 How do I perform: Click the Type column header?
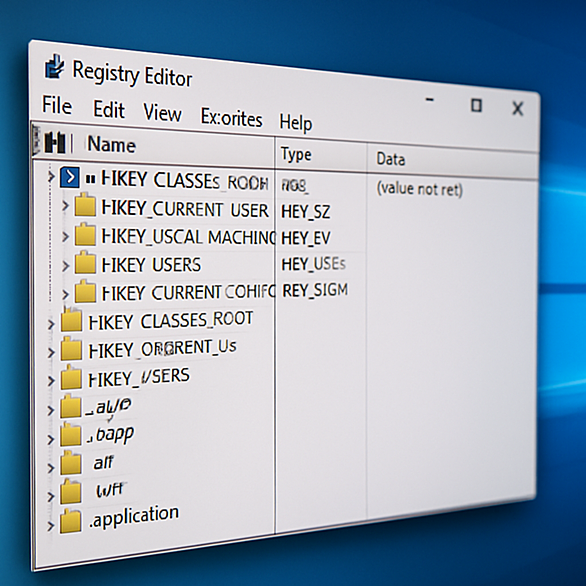coord(296,154)
